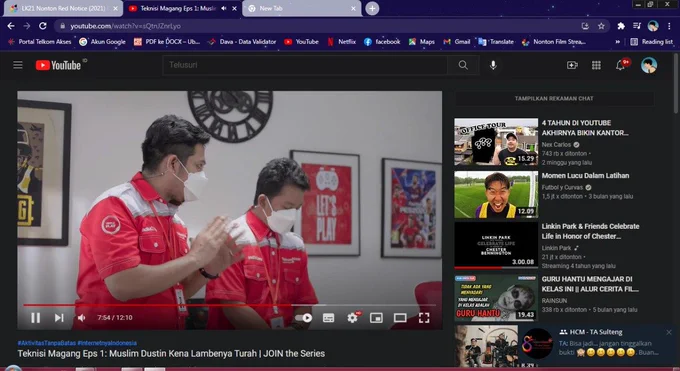Open Nonton Film Streaming bookmark
Screen dimensions: 680x371
[x=554, y=42]
